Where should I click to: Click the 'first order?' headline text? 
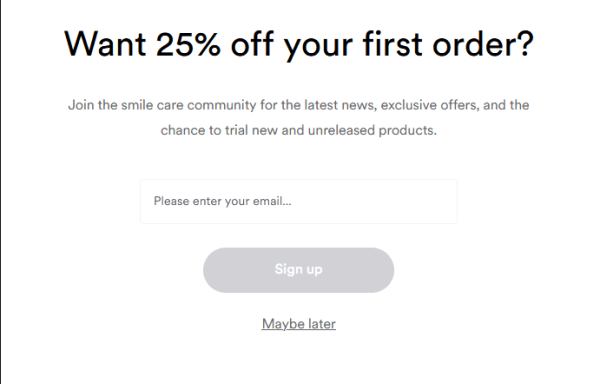[x=448, y=44]
